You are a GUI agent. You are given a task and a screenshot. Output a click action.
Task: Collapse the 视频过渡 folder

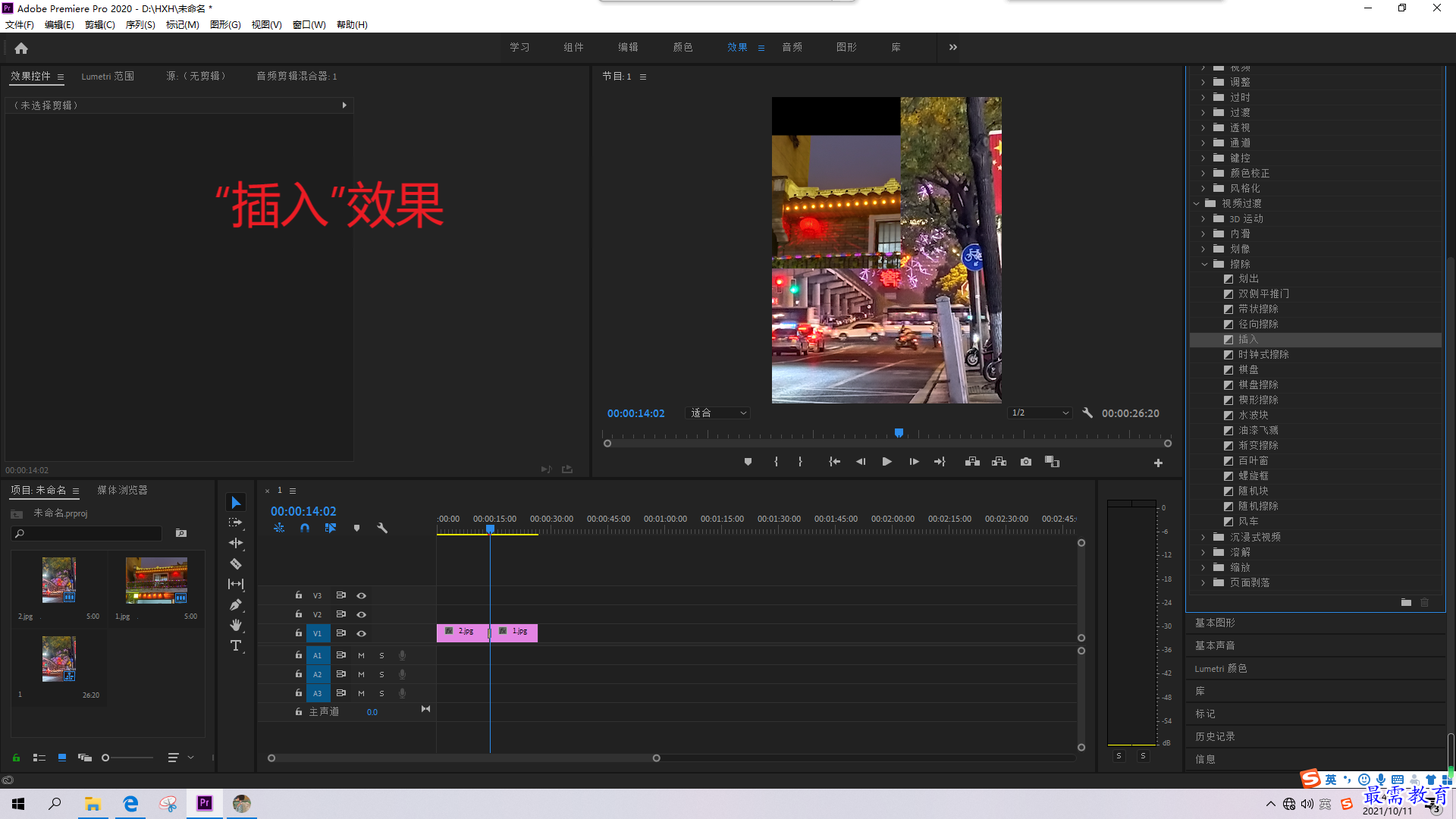pos(1197,203)
